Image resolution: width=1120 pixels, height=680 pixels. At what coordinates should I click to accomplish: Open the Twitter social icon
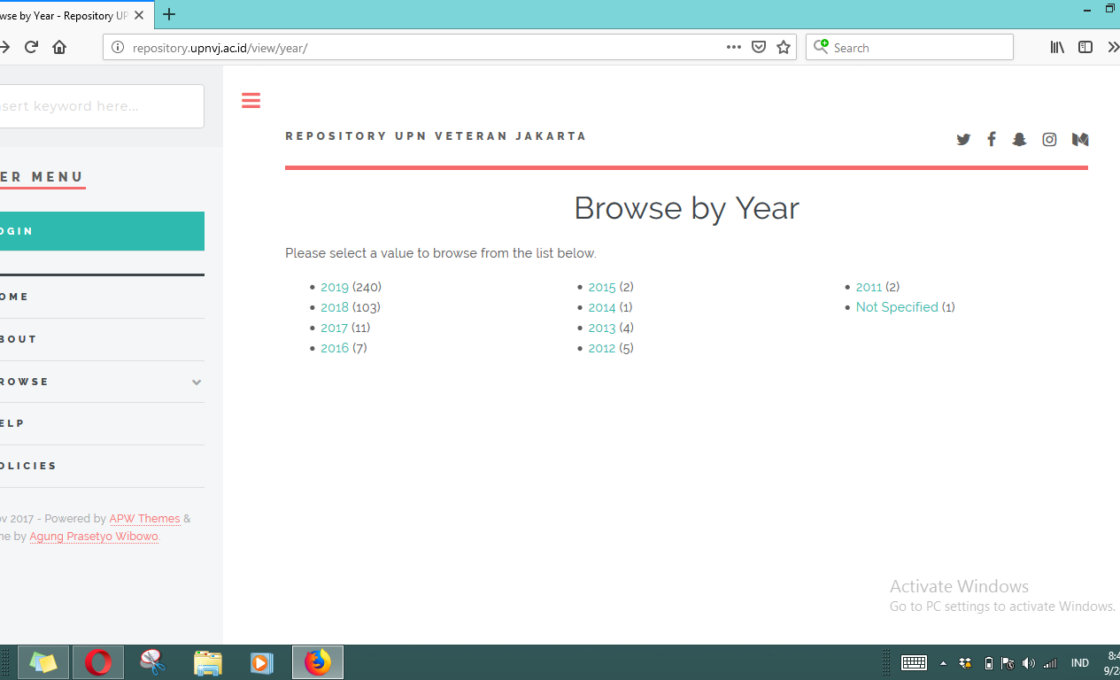click(x=963, y=140)
